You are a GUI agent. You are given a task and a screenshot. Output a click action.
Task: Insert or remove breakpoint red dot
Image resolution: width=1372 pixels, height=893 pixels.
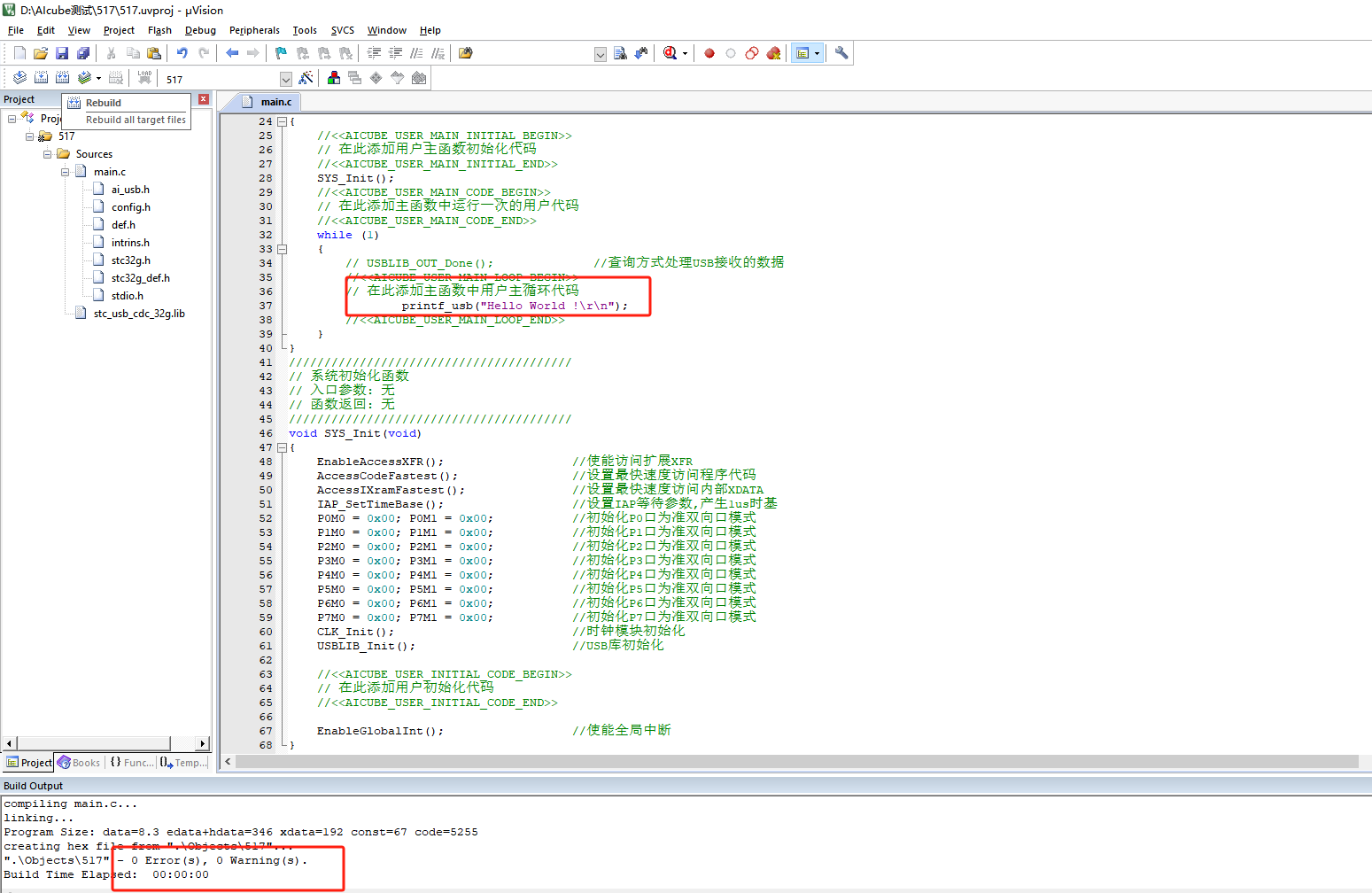point(709,53)
